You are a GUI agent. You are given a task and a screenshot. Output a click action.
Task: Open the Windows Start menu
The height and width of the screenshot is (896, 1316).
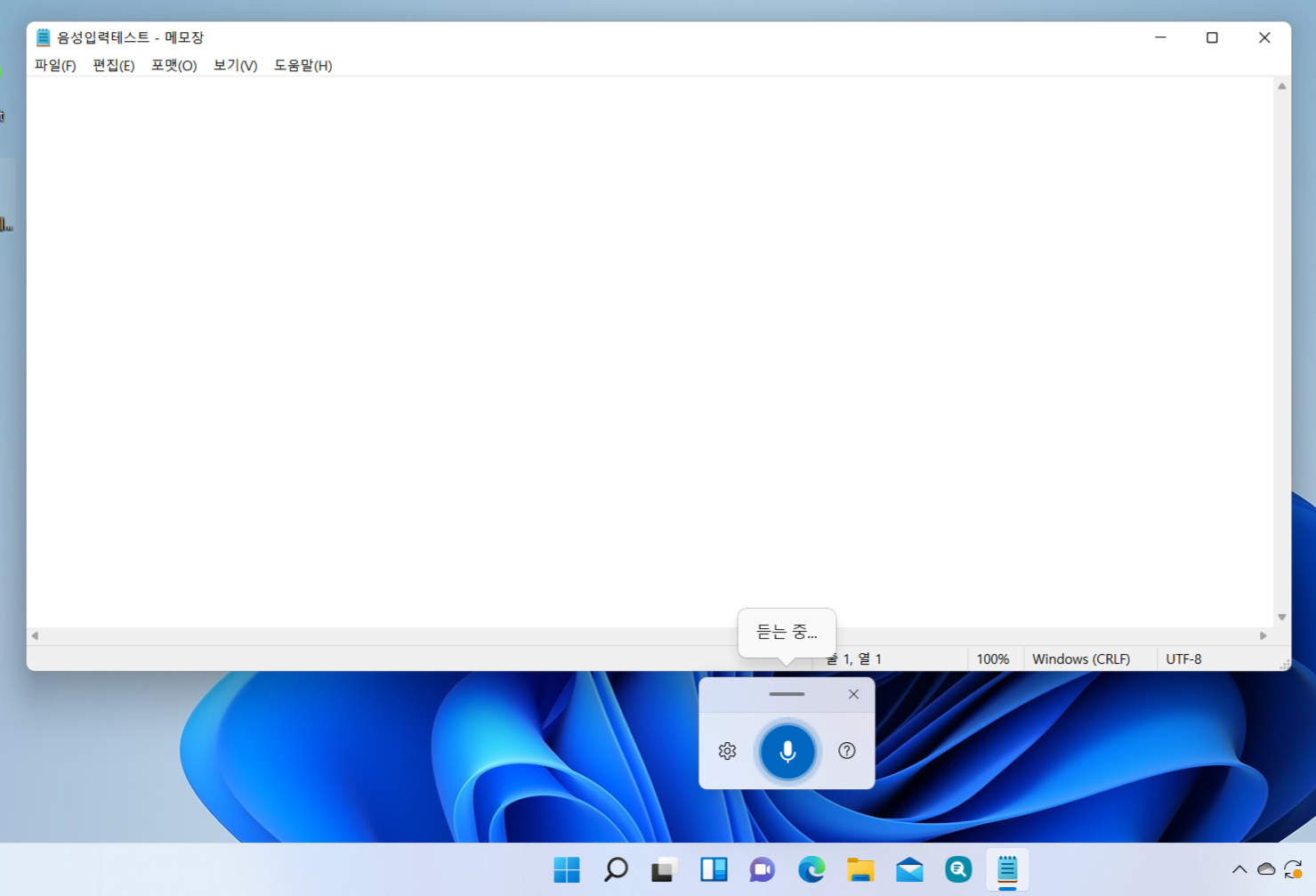coord(567,869)
